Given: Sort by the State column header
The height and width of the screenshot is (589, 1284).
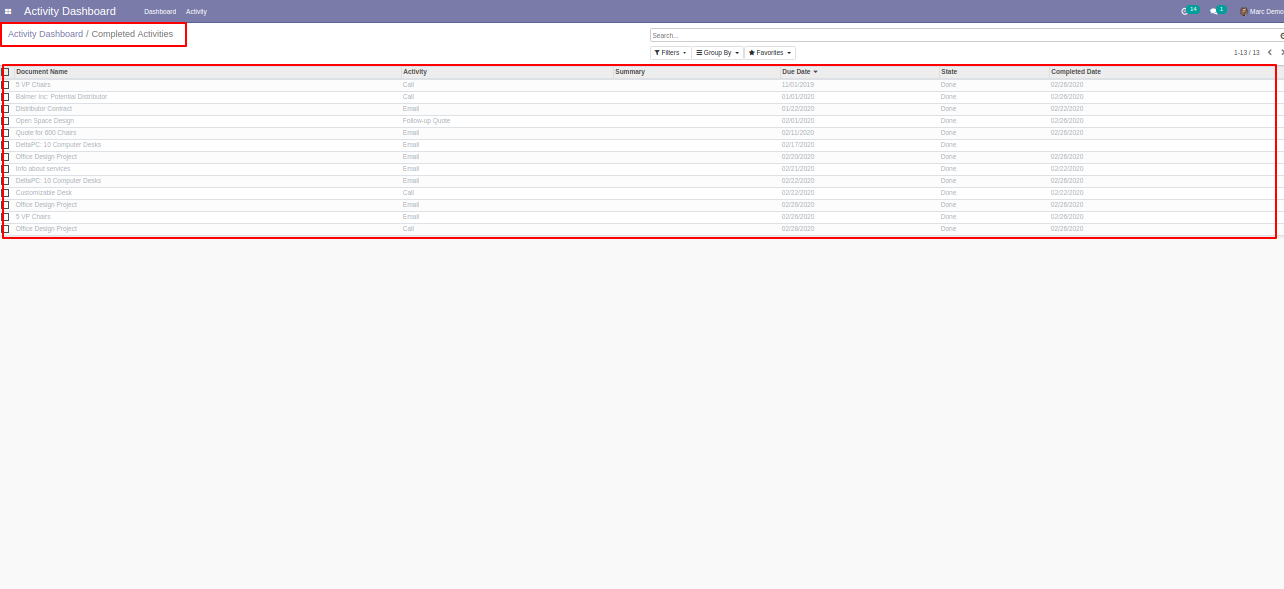Looking at the screenshot, I should pos(949,72).
